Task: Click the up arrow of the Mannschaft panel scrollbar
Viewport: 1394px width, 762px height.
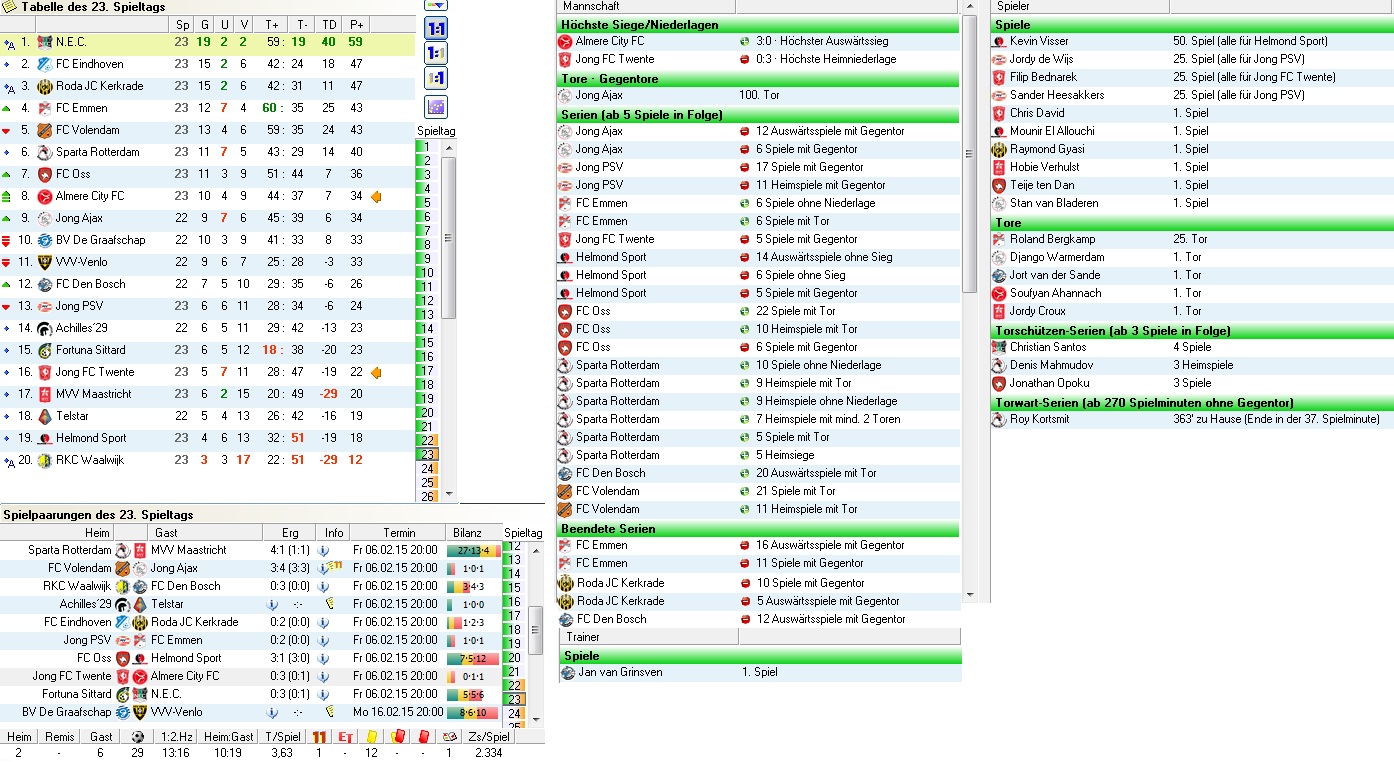Action: 969,7
